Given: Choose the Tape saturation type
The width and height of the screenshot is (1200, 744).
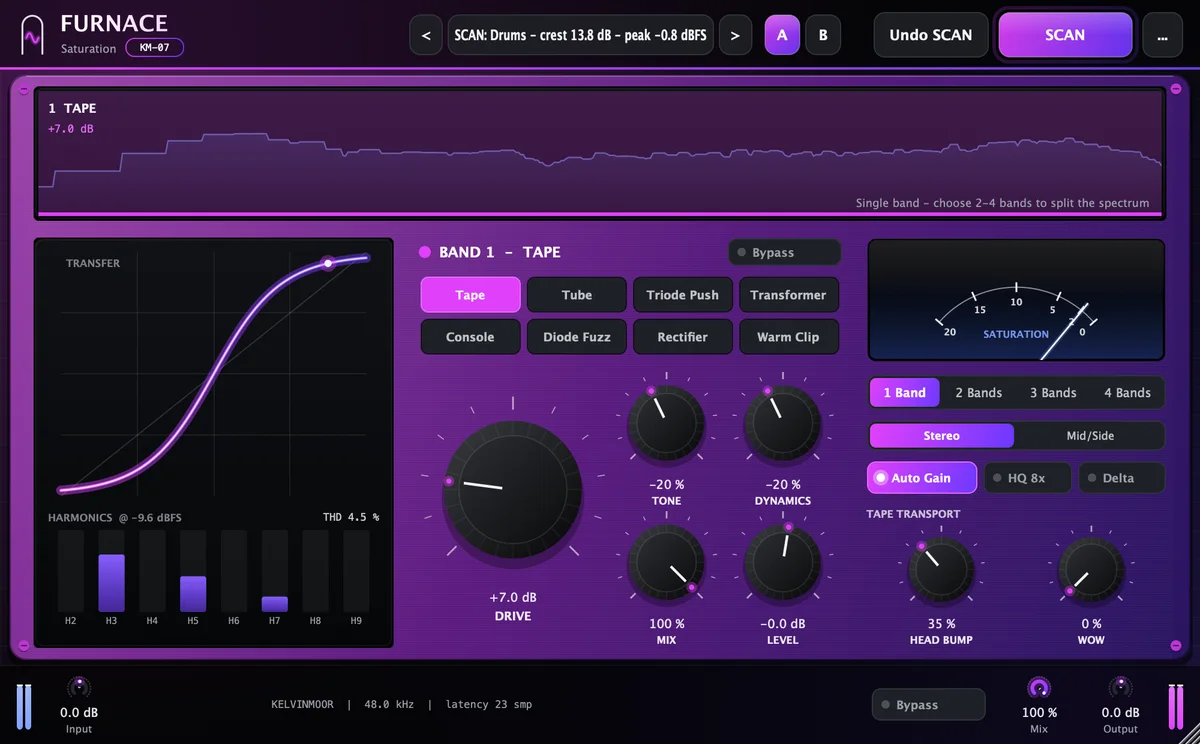Looking at the screenshot, I should click(x=470, y=295).
